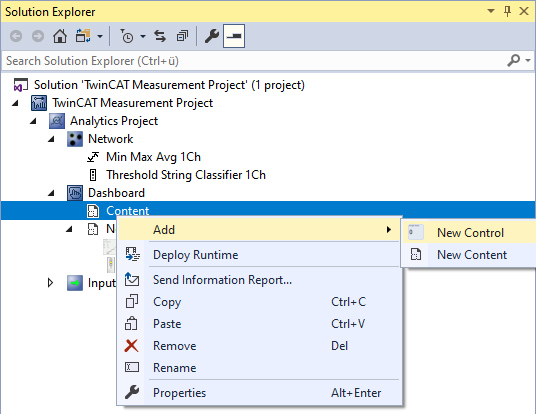The width and height of the screenshot is (536, 414).
Task: Open Properties via the wrench toolbar icon
Action: [x=212, y=36]
